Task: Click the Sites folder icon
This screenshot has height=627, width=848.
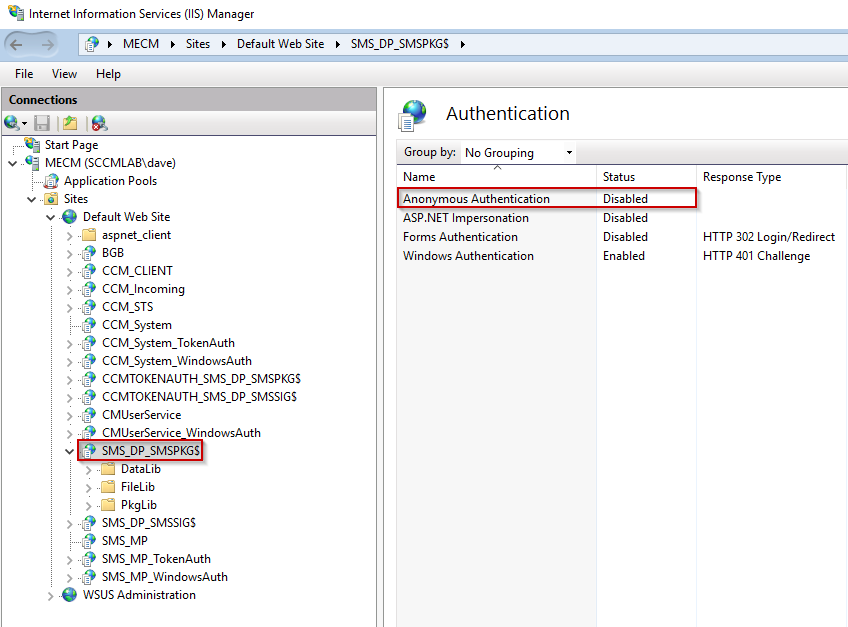Action: 51,199
